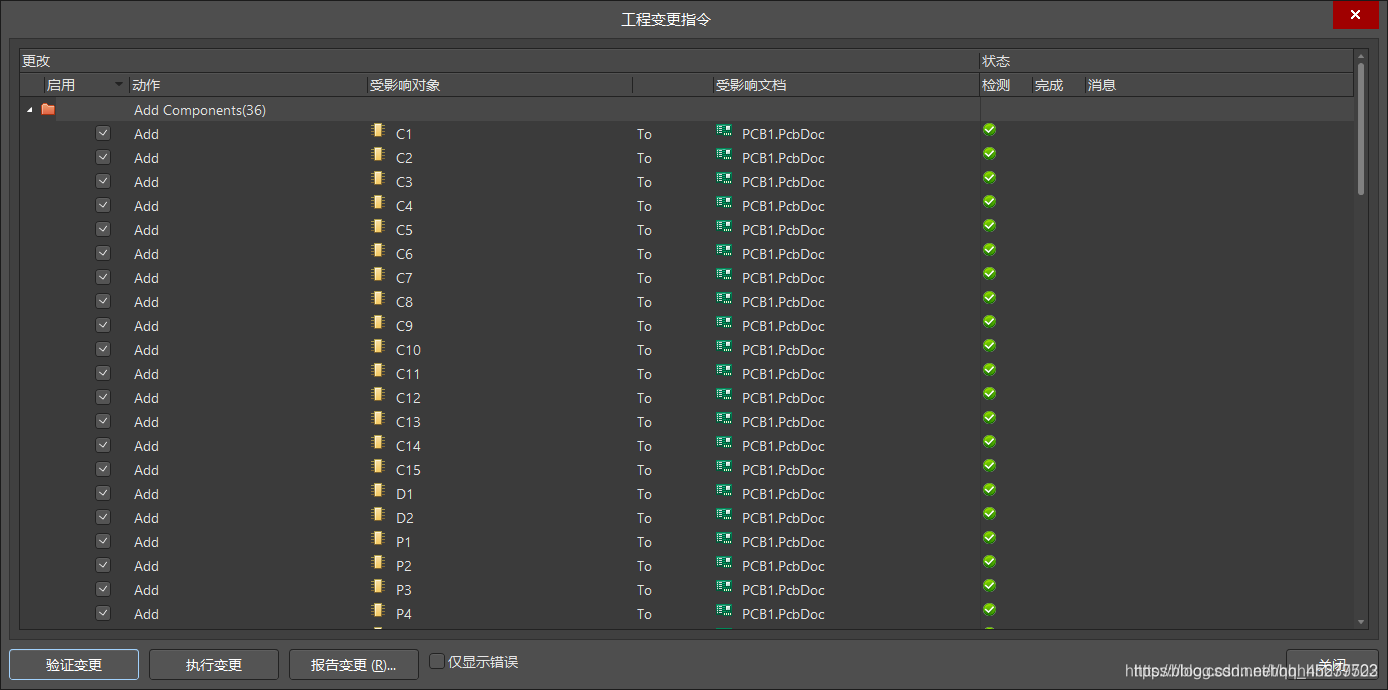Click the component icon for C10
Image resolution: width=1388 pixels, height=690 pixels.
(x=378, y=346)
